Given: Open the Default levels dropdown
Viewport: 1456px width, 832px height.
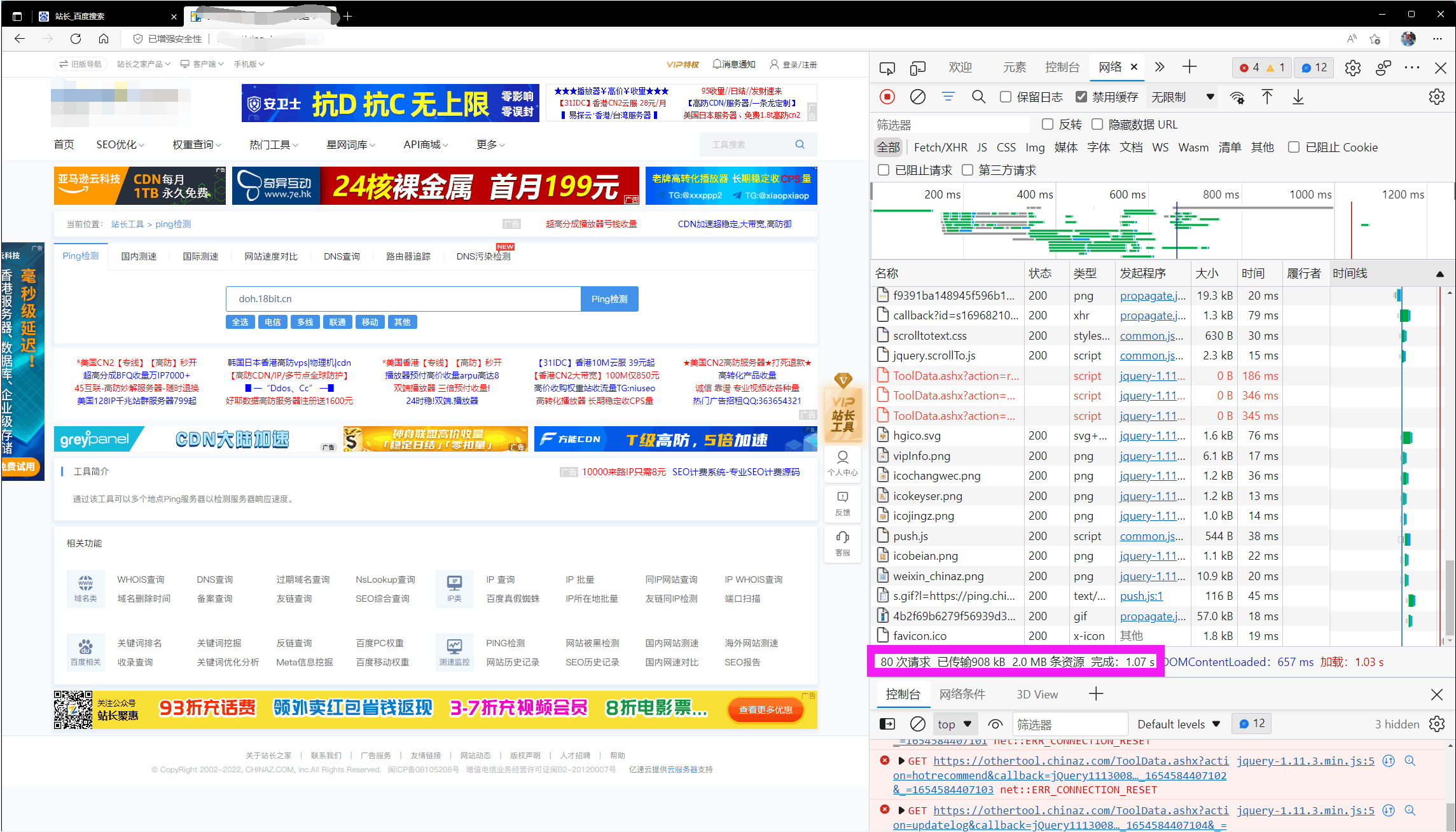Looking at the screenshot, I should click(x=1178, y=724).
